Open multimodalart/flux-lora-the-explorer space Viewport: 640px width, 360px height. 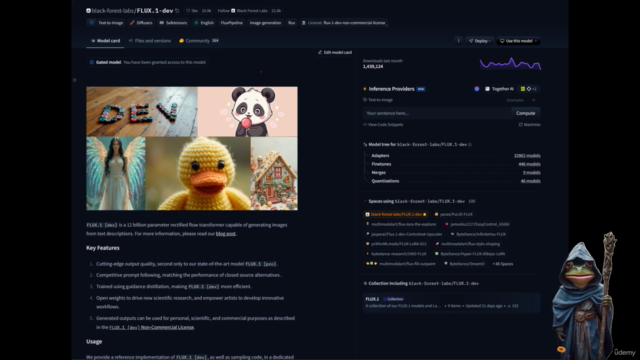[401, 224]
